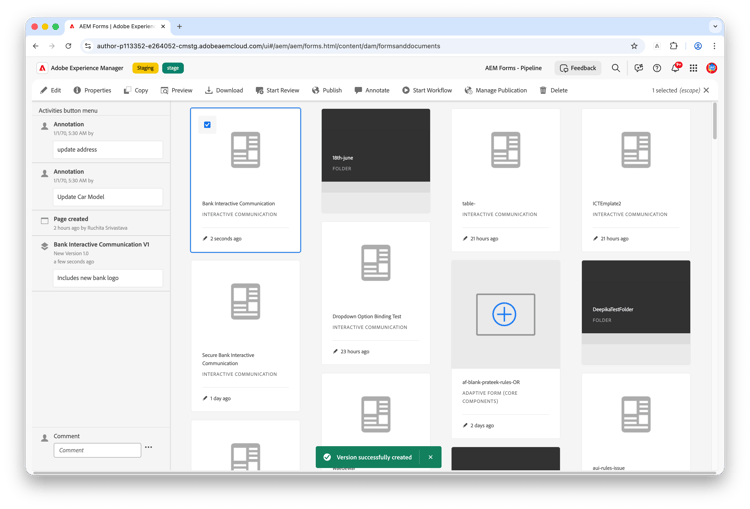Click the 'Update Car Model' annotation entry
Viewport: 750px width, 509px height.
point(108,197)
